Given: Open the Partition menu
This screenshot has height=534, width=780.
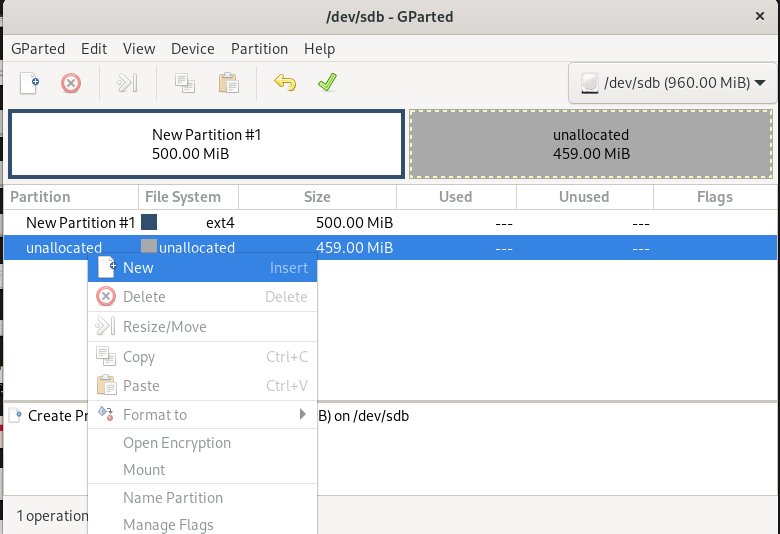Looking at the screenshot, I should click(x=259, y=48).
